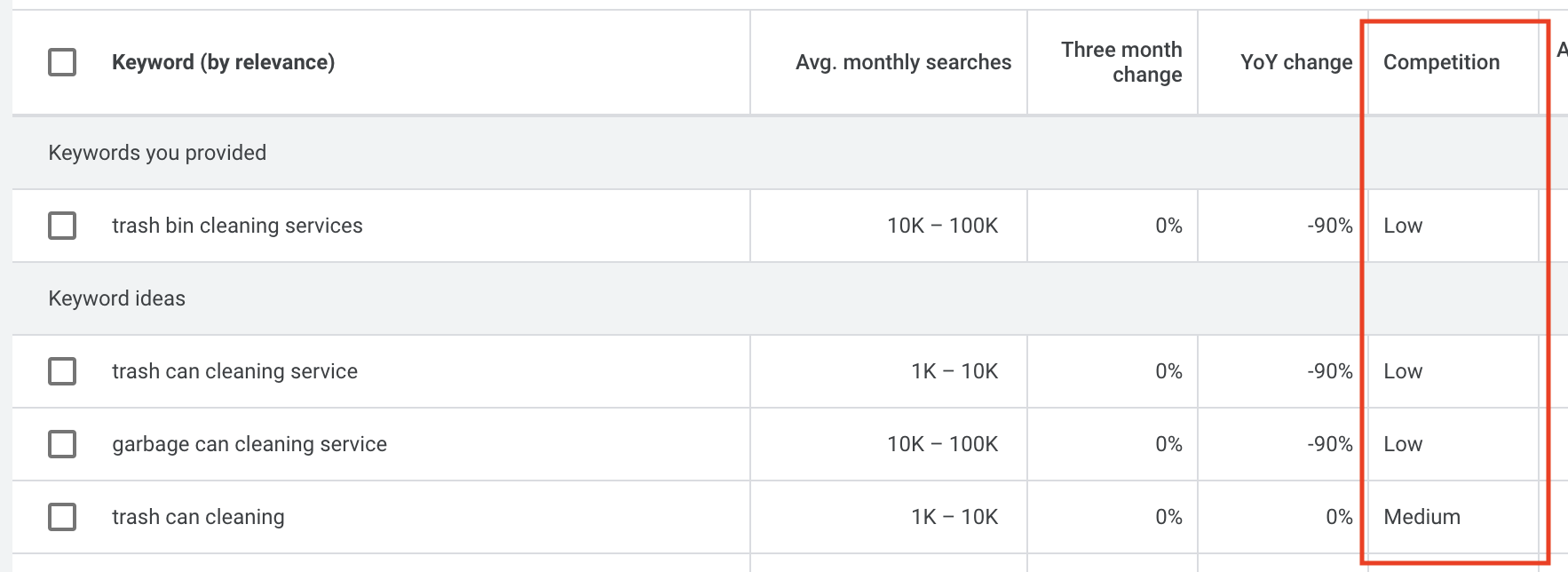Viewport: 1568px width, 572px height.
Task: Open the 'trash can cleaning' keyword entry
Action: 198,517
